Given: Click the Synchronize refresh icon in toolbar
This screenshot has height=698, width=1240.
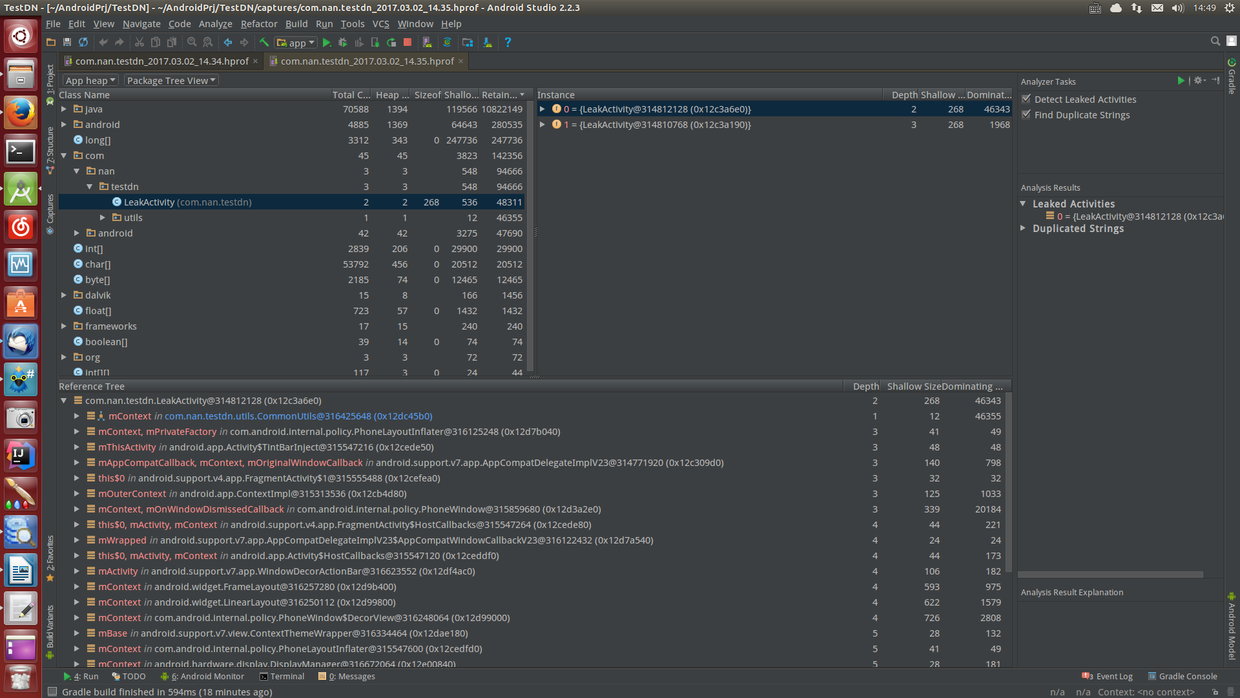Looking at the screenshot, I should [x=83, y=43].
